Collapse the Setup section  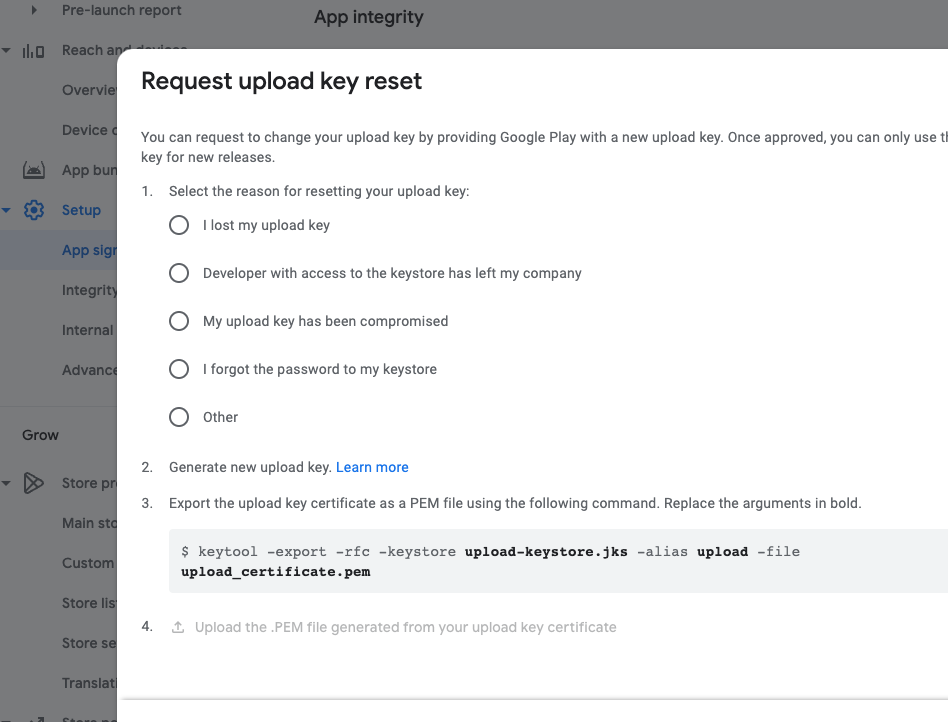6,210
